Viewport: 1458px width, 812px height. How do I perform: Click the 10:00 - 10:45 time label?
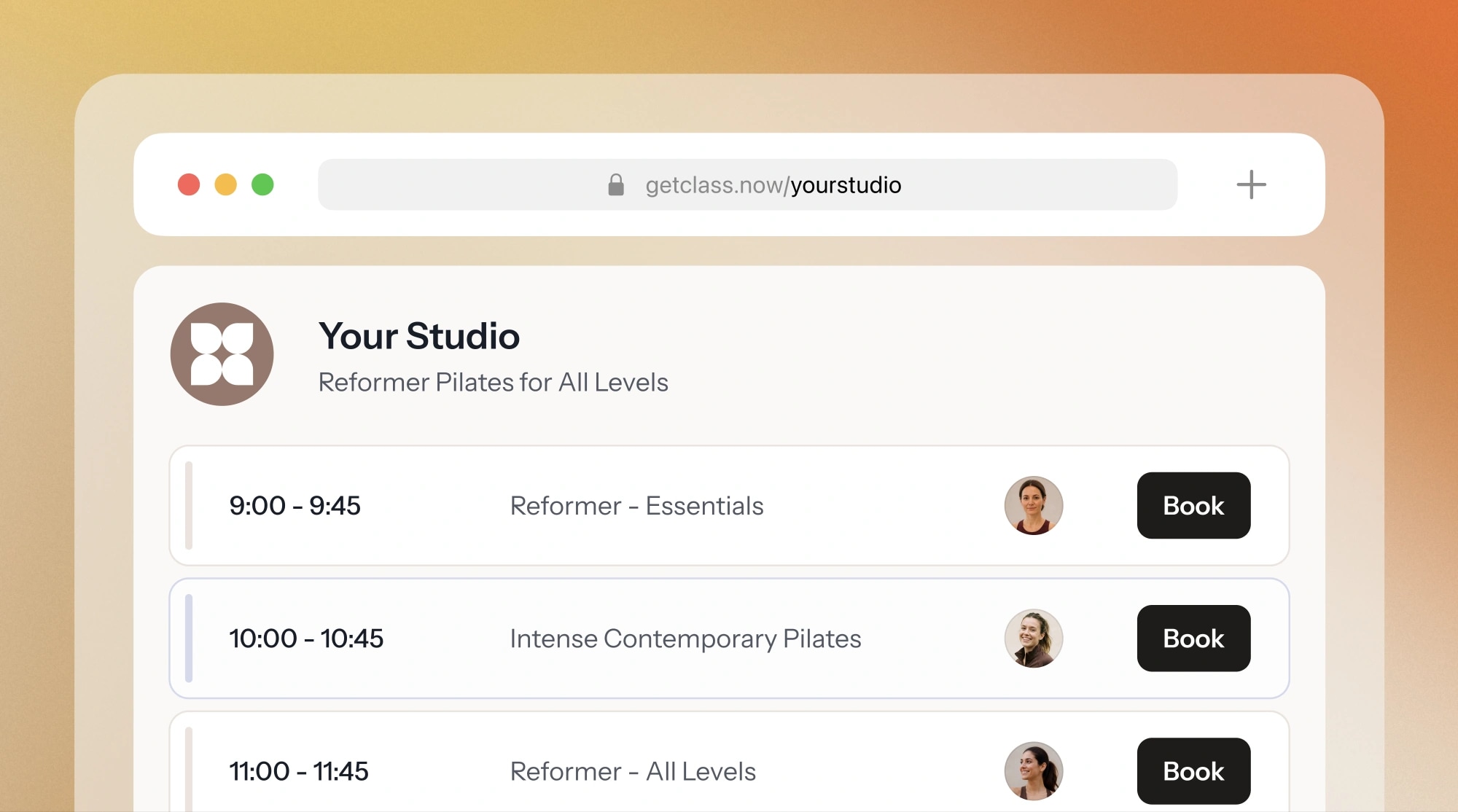[306, 639]
